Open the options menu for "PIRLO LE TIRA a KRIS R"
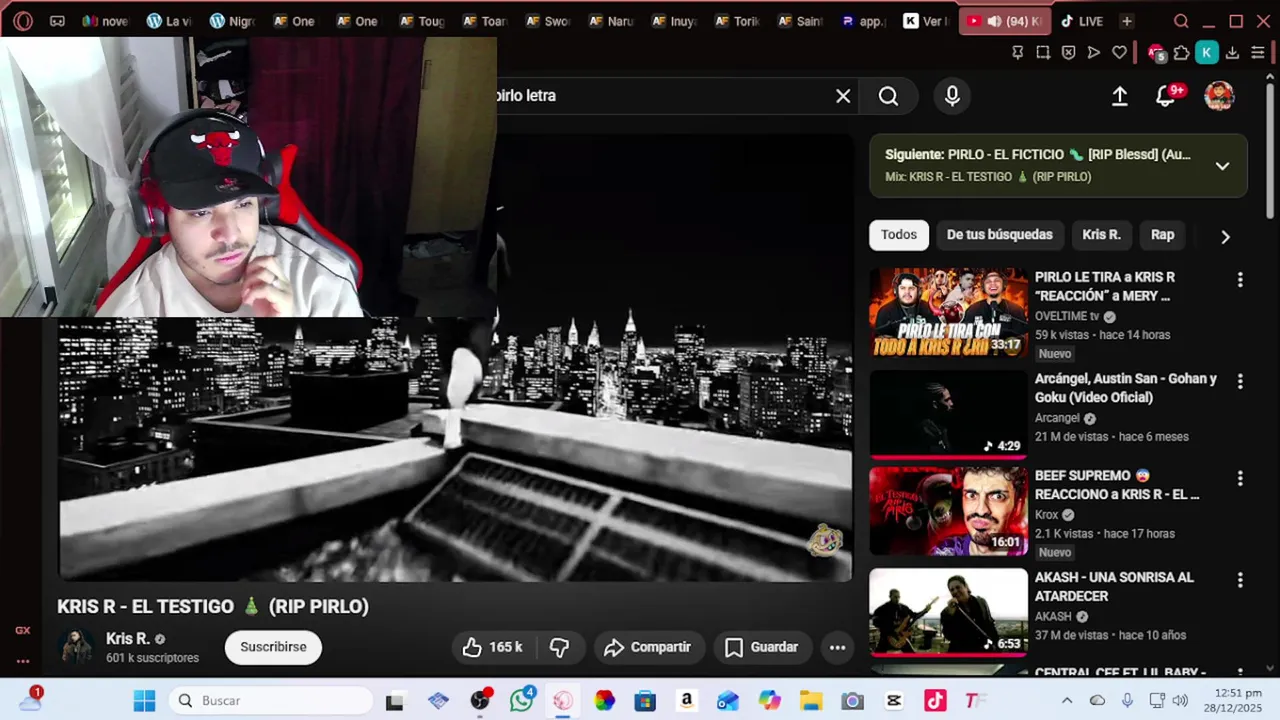Image resolution: width=1280 pixels, height=720 pixels. 1240,280
